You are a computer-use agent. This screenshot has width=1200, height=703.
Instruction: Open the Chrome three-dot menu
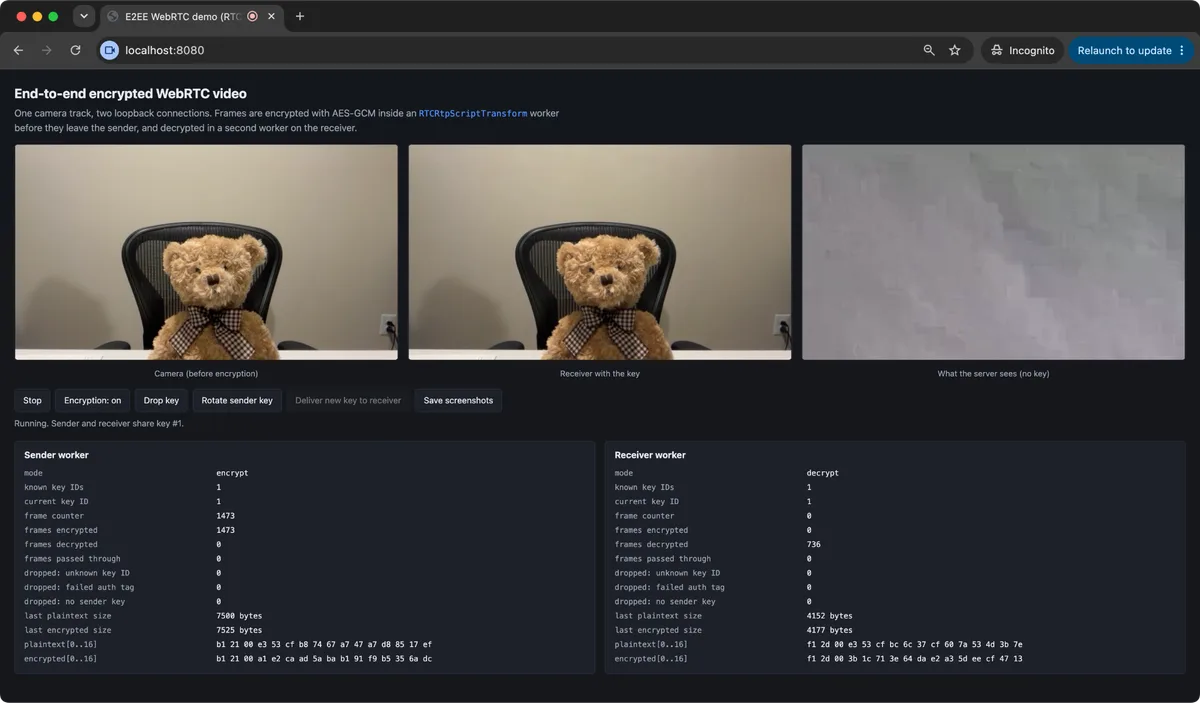pyautogui.click(x=1182, y=50)
